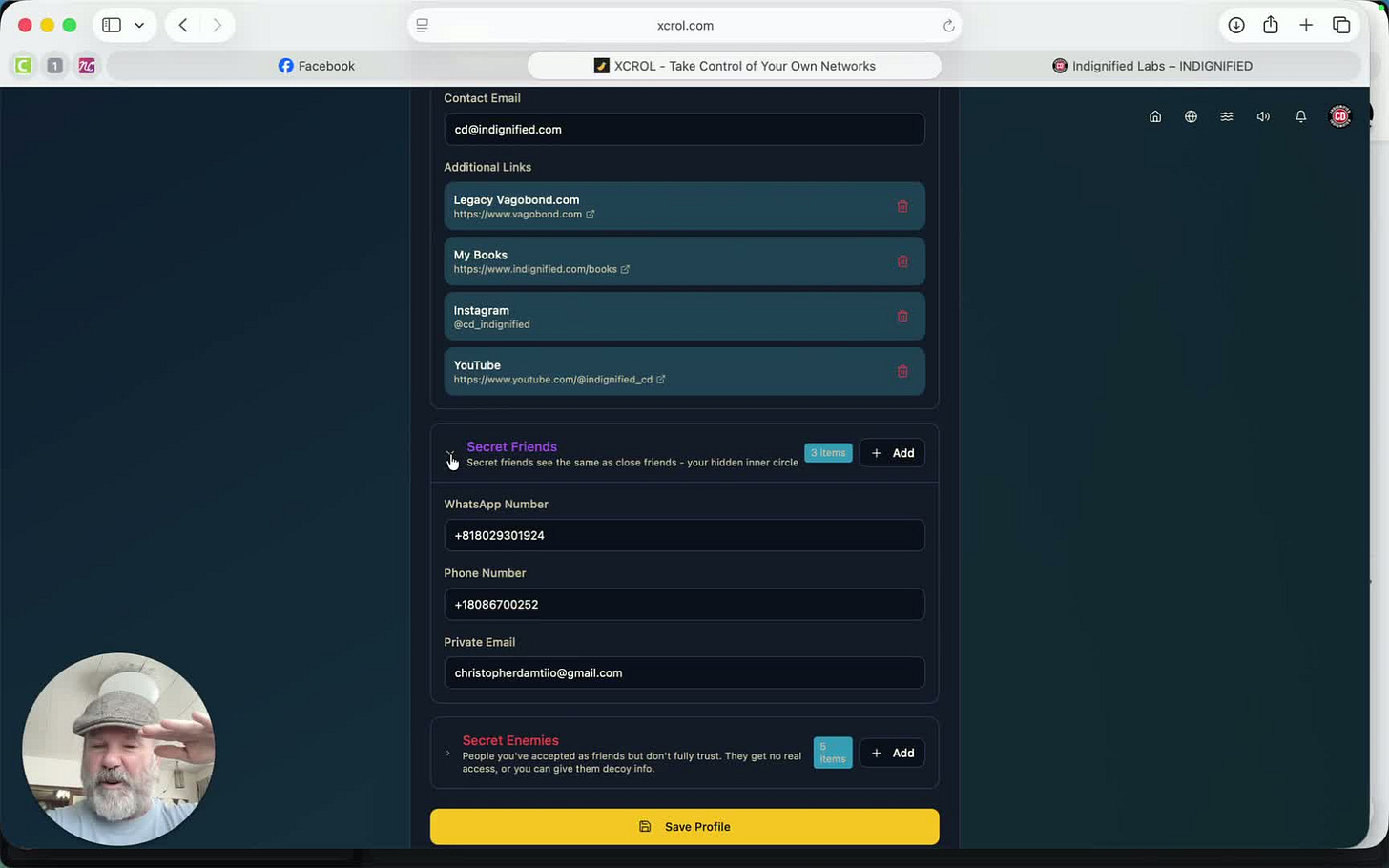Switch to the Indignified Labs tab
Screen dimensions: 1389x868
pos(1152,66)
